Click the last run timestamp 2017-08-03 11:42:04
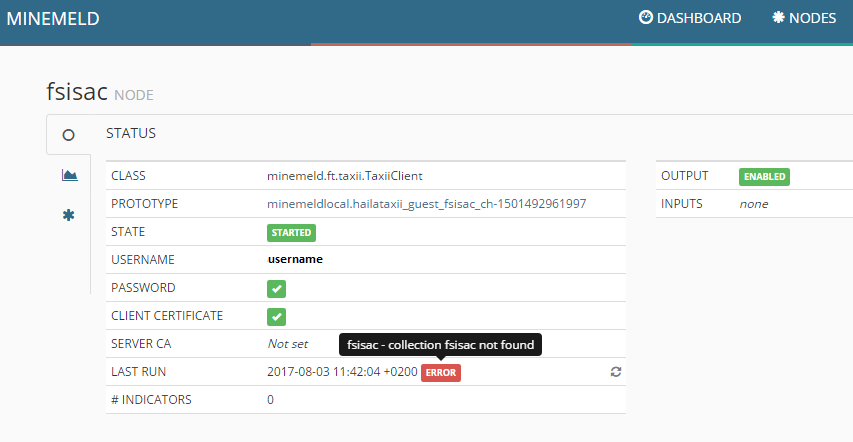 pos(342,372)
